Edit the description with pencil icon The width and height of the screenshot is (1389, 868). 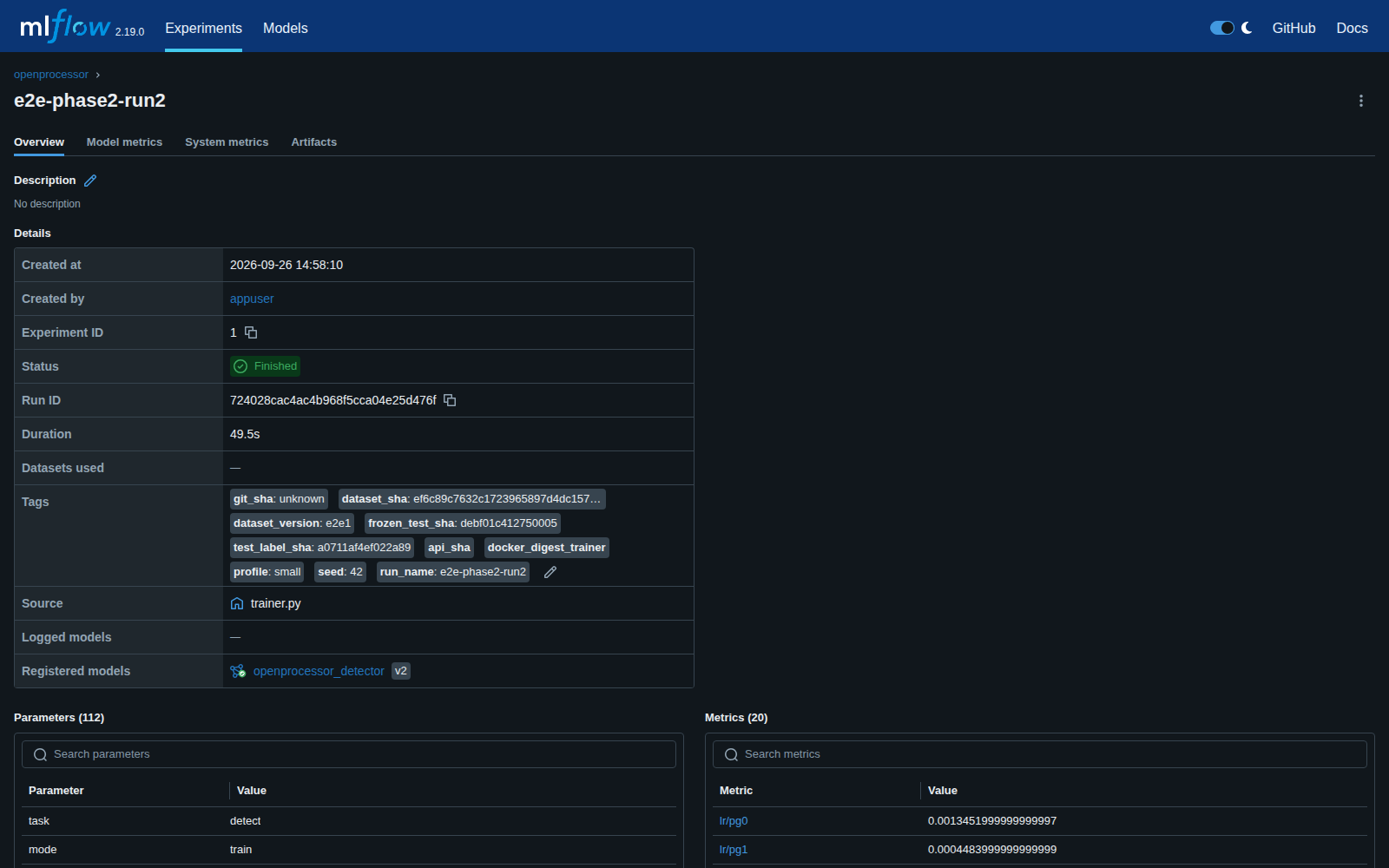pos(90,181)
